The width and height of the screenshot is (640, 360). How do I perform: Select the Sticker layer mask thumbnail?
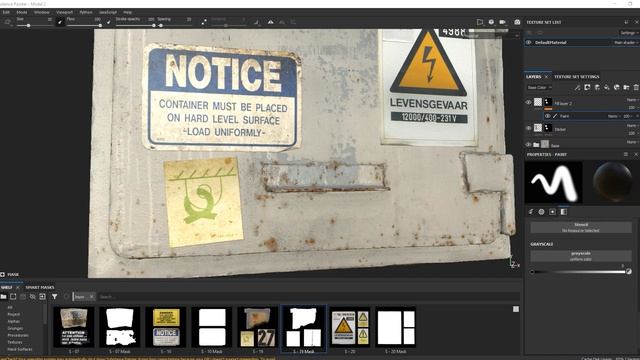548,128
